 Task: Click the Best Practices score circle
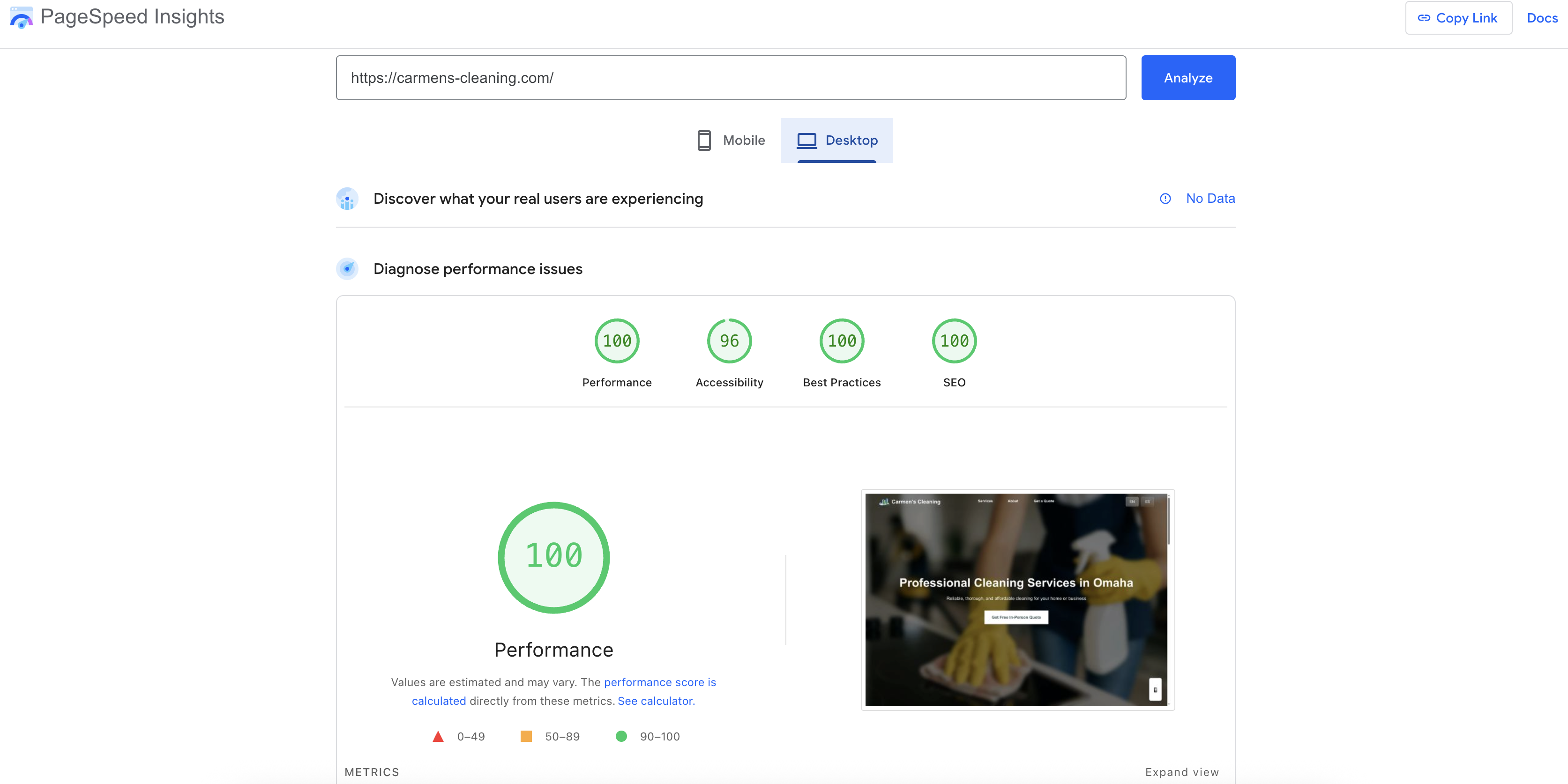point(841,341)
